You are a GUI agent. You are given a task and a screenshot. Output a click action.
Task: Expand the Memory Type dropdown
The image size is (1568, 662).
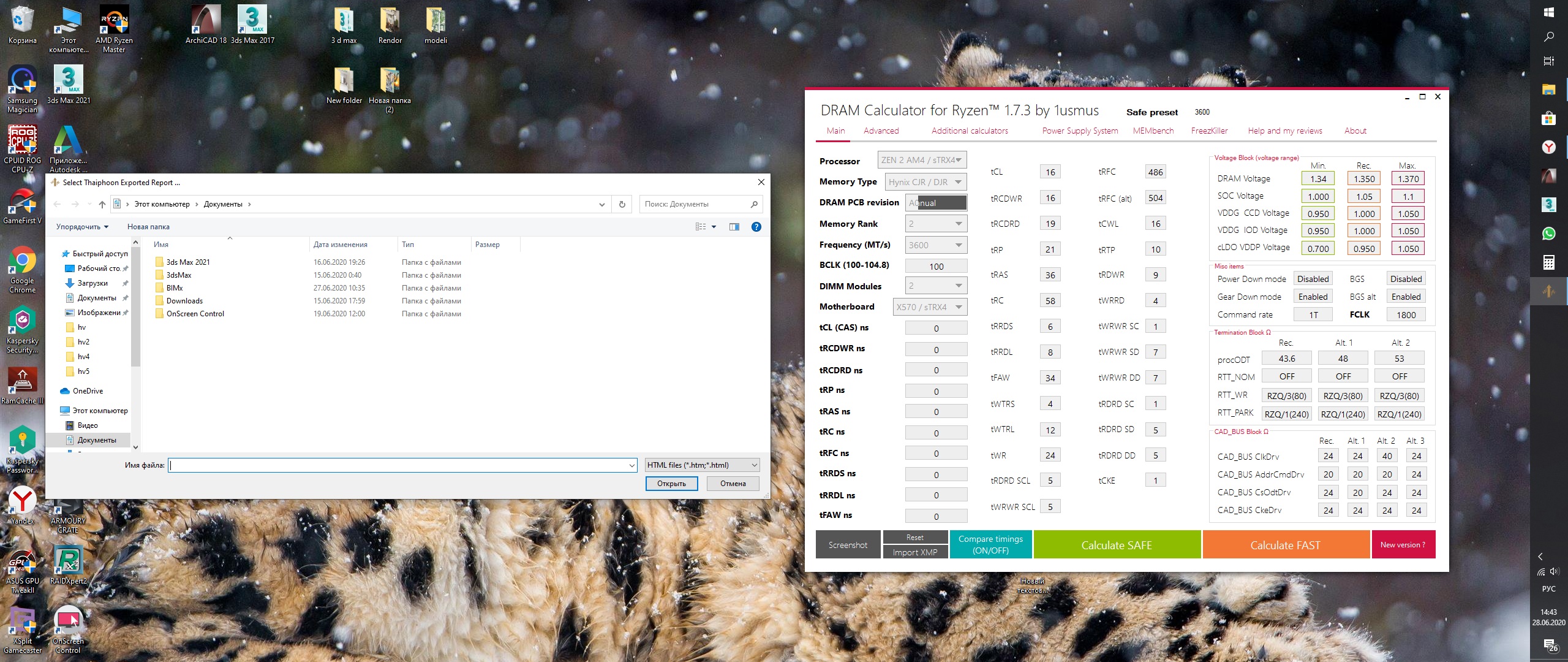[925, 182]
